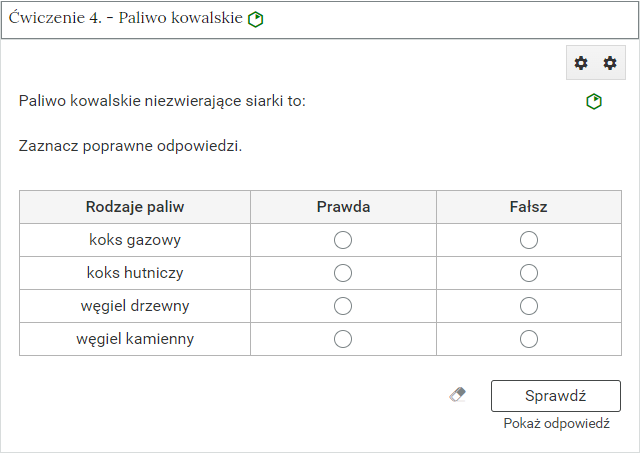Click the green hexagon icon beside exercise title
Image resolution: width=640 pixels, height=453 pixels.
[256, 19]
